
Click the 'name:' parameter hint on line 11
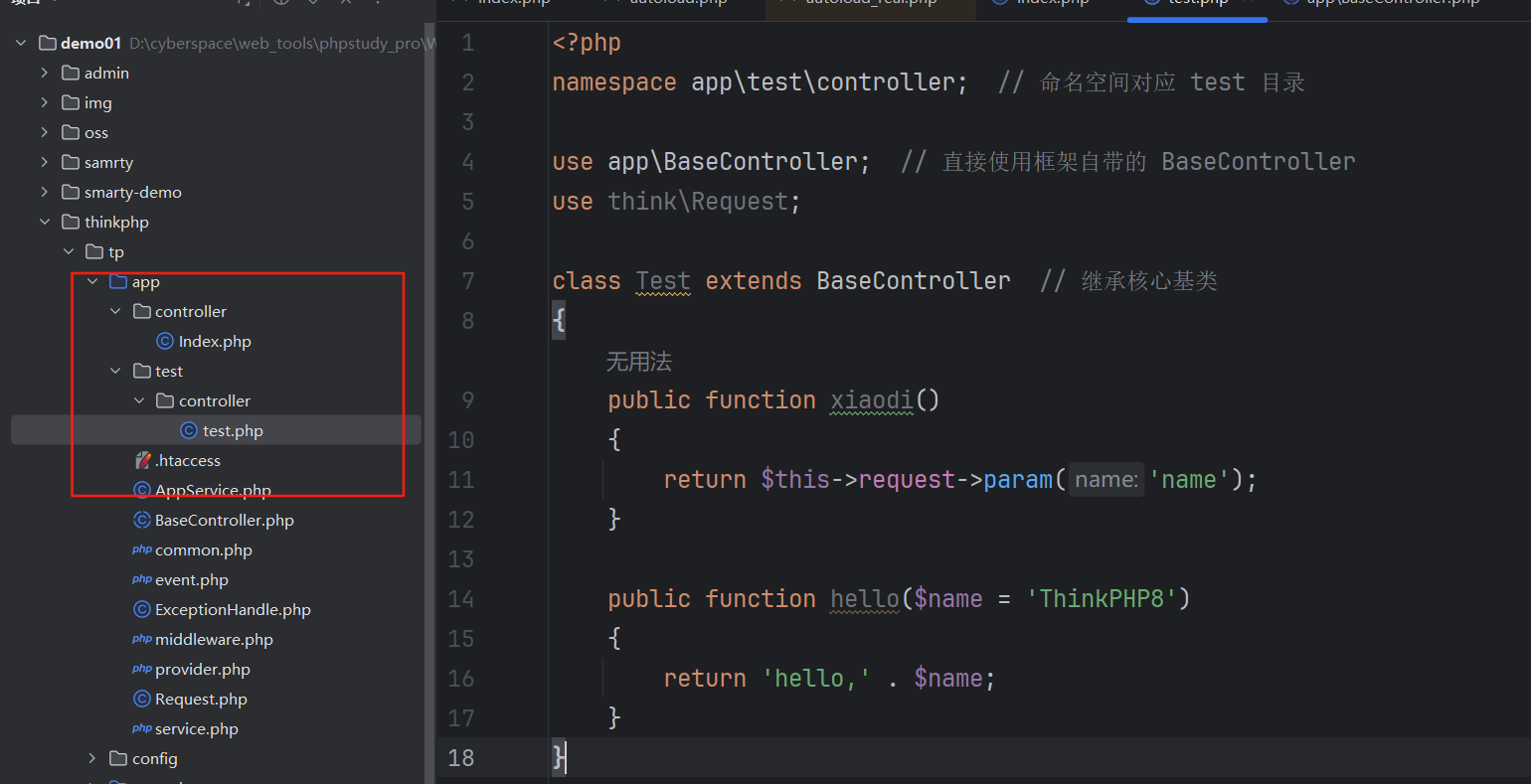click(x=1106, y=479)
